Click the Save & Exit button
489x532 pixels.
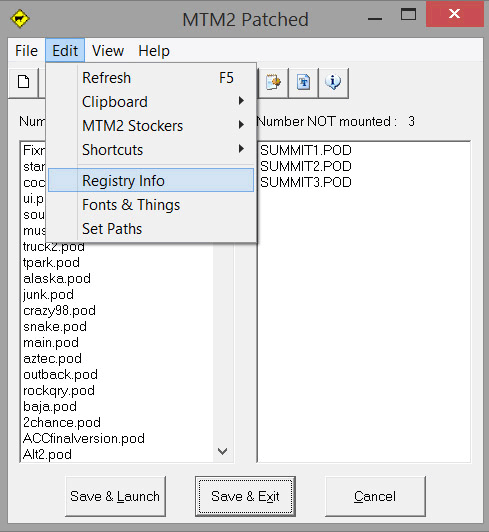[x=245, y=496]
